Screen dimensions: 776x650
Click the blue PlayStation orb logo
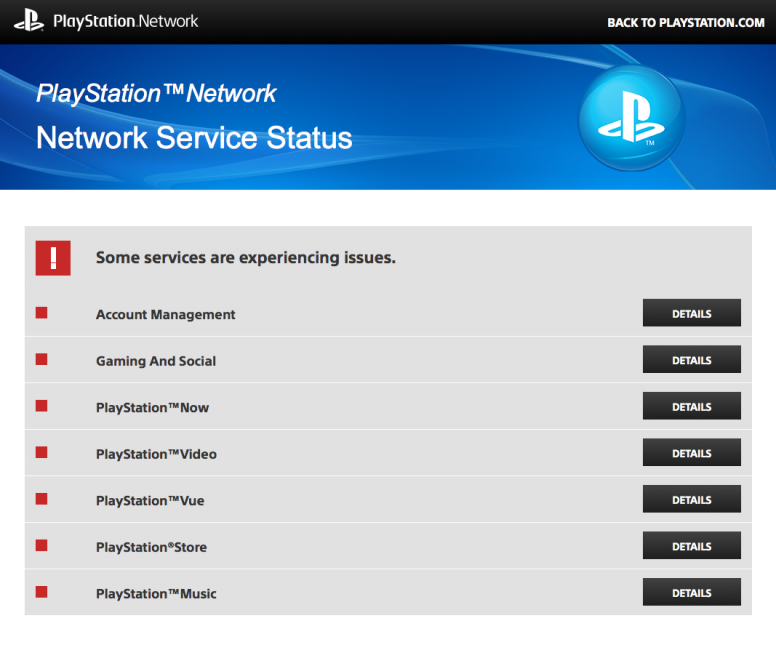pyautogui.click(x=632, y=118)
